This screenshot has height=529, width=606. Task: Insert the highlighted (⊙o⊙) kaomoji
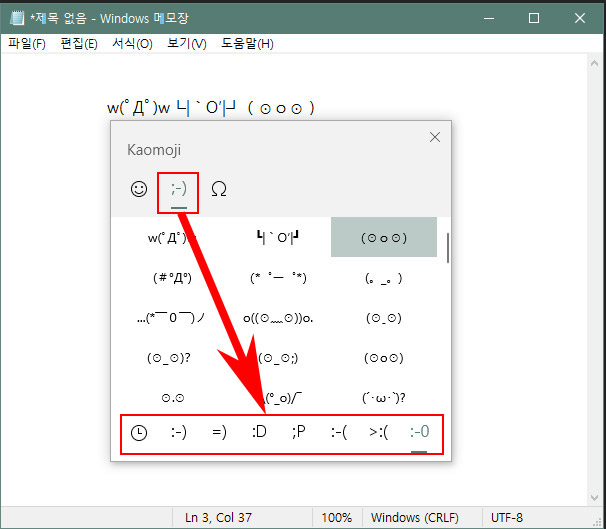click(x=384, y=237)
